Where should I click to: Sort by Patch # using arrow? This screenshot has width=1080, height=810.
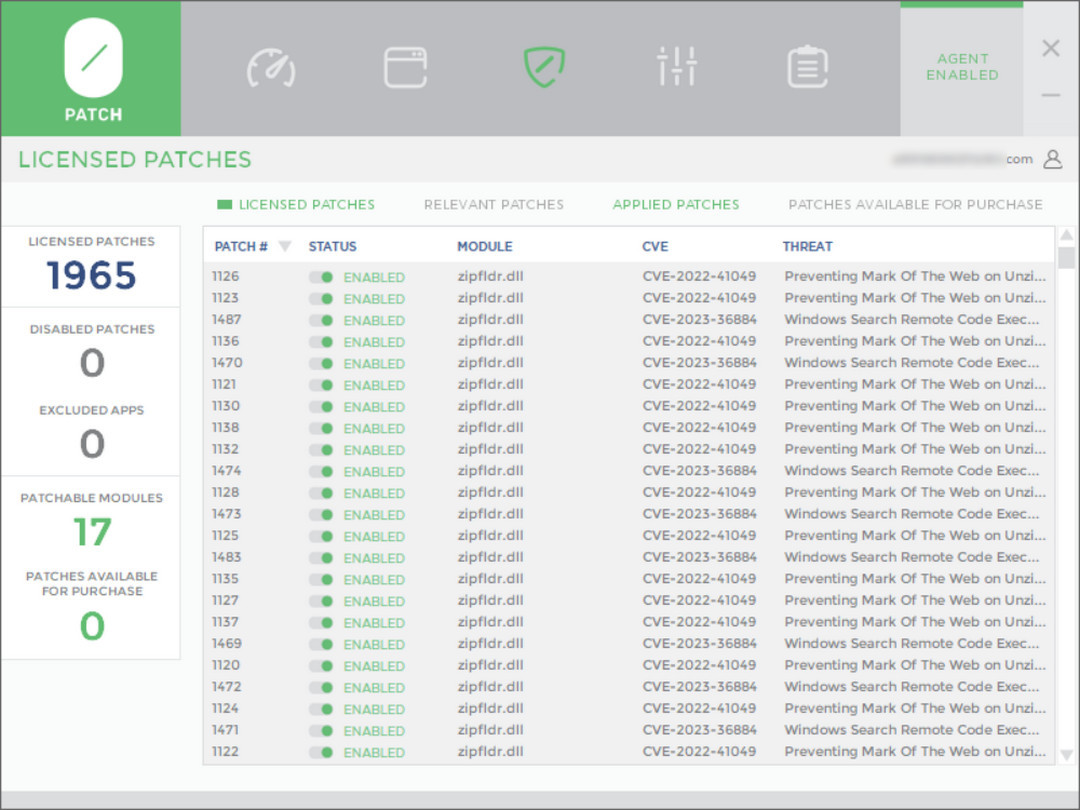click(x=285, y=247)
